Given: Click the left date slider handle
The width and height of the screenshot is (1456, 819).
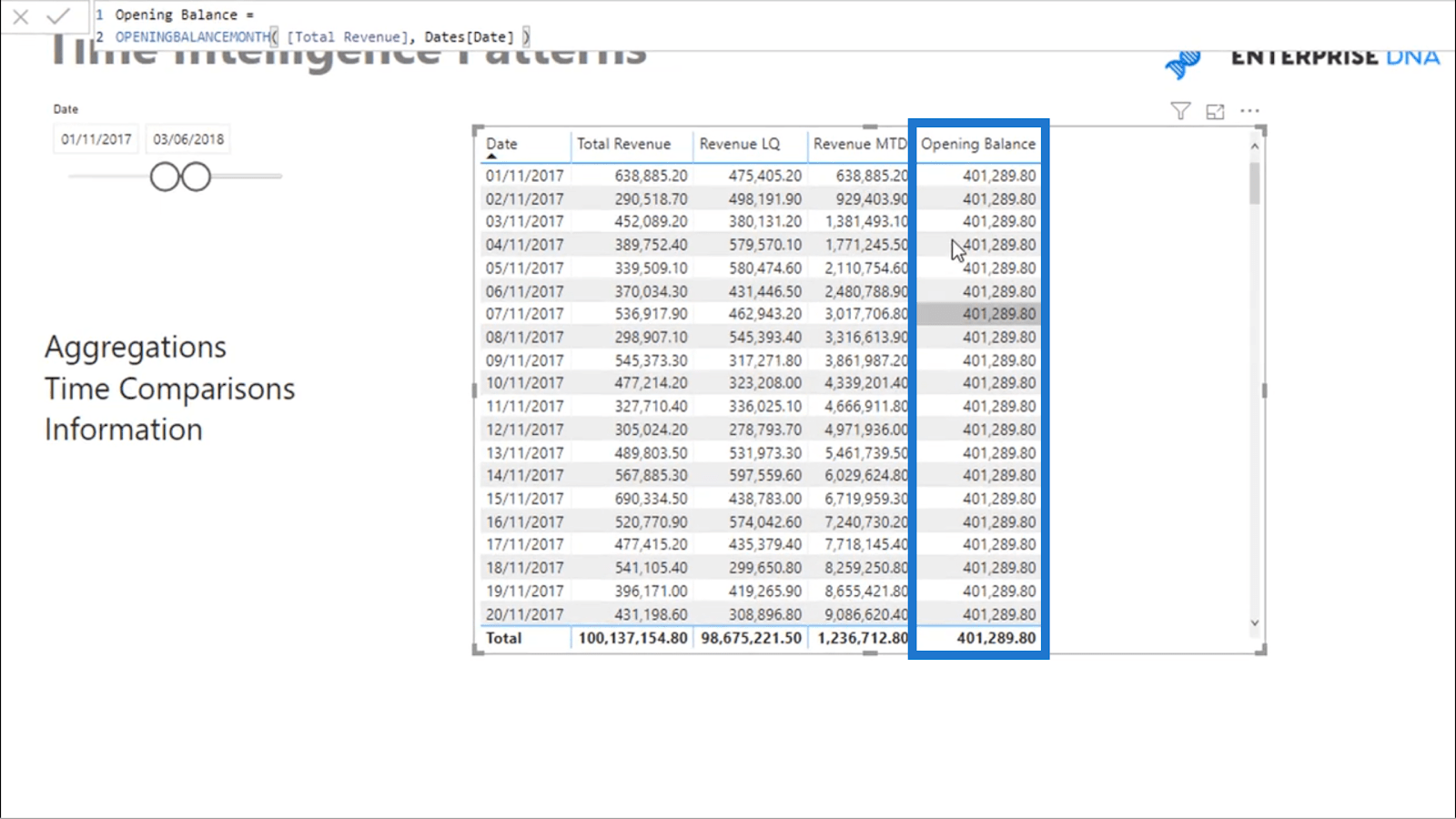Looking at the screenshot, I should (165, 177).
